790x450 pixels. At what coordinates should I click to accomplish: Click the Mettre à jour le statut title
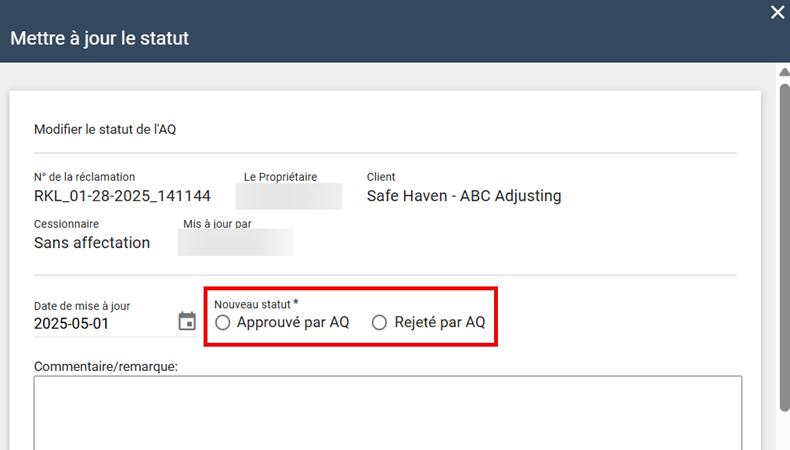[x=100, y=39]
